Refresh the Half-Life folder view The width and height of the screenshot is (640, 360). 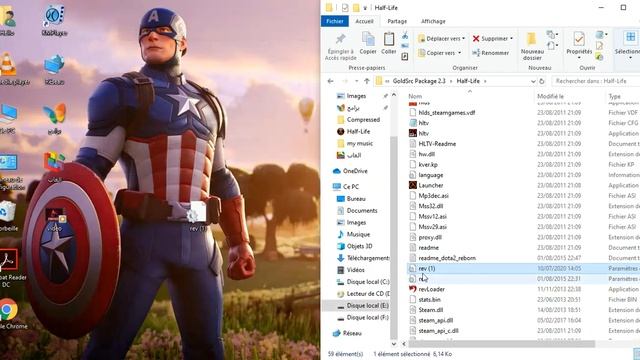coord(542,81)
